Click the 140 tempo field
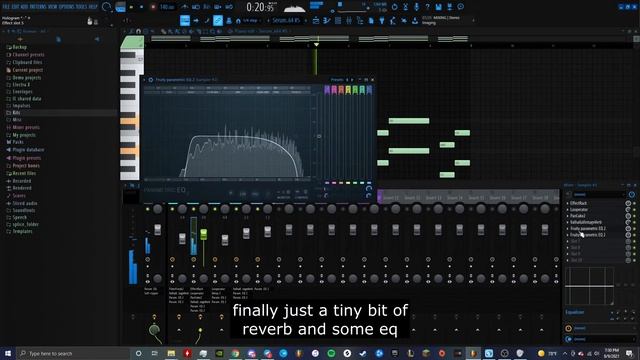 (x=167, y=7)
